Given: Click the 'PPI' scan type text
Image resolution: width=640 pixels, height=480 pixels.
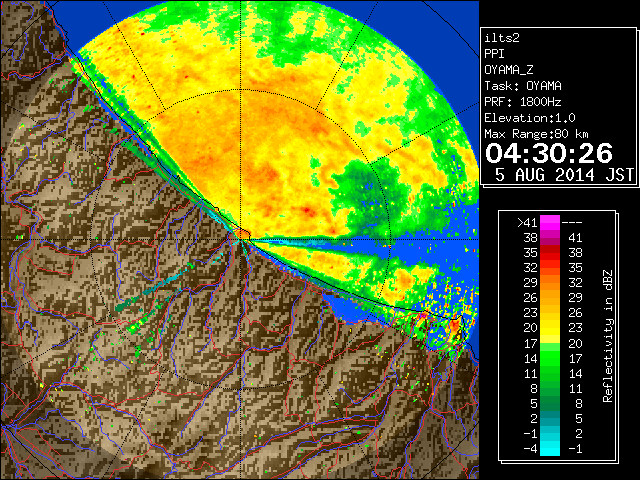Looking at the screenshot, I should [494, 54].
